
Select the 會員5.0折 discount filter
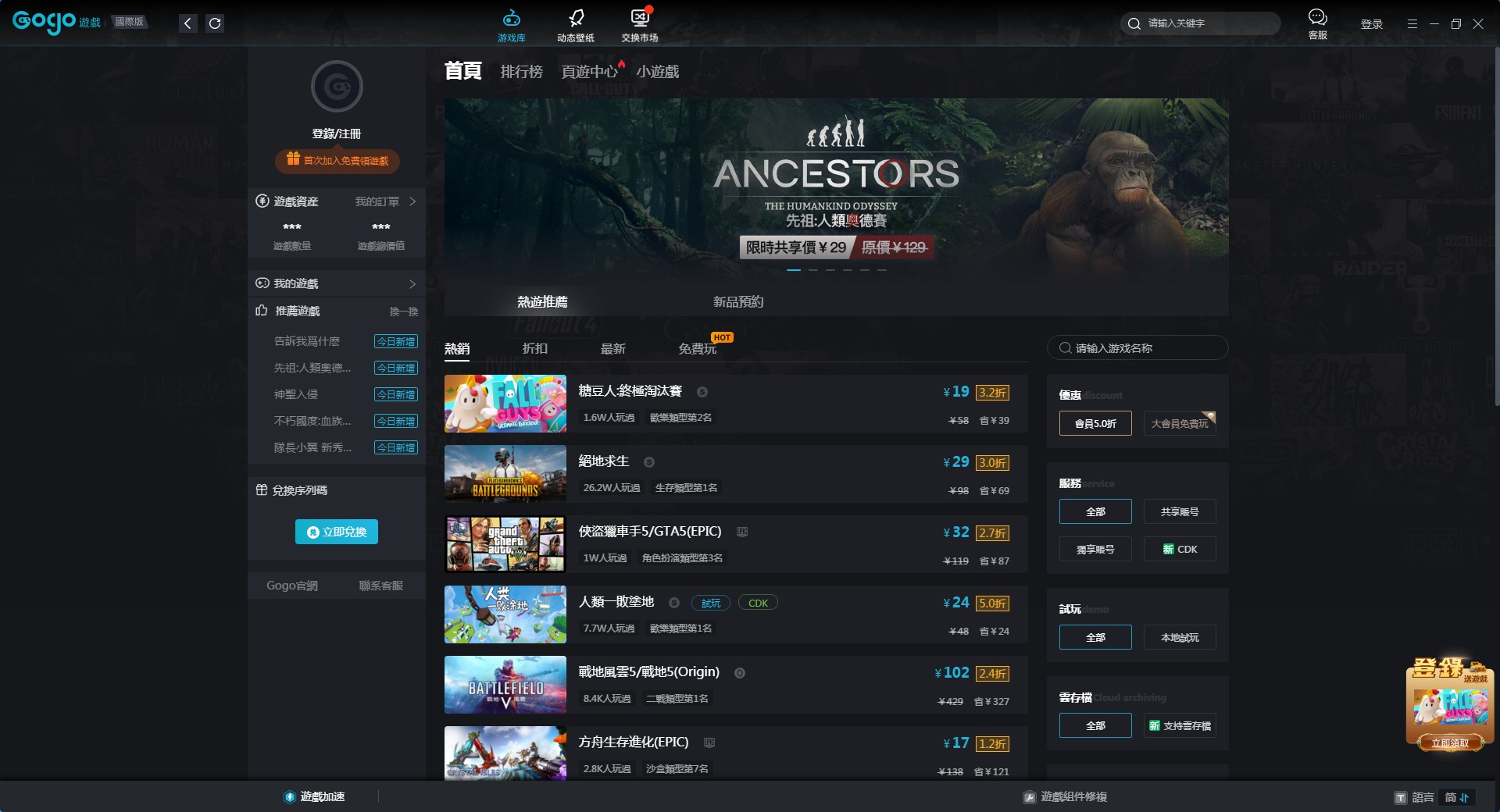click(1095, 423)
